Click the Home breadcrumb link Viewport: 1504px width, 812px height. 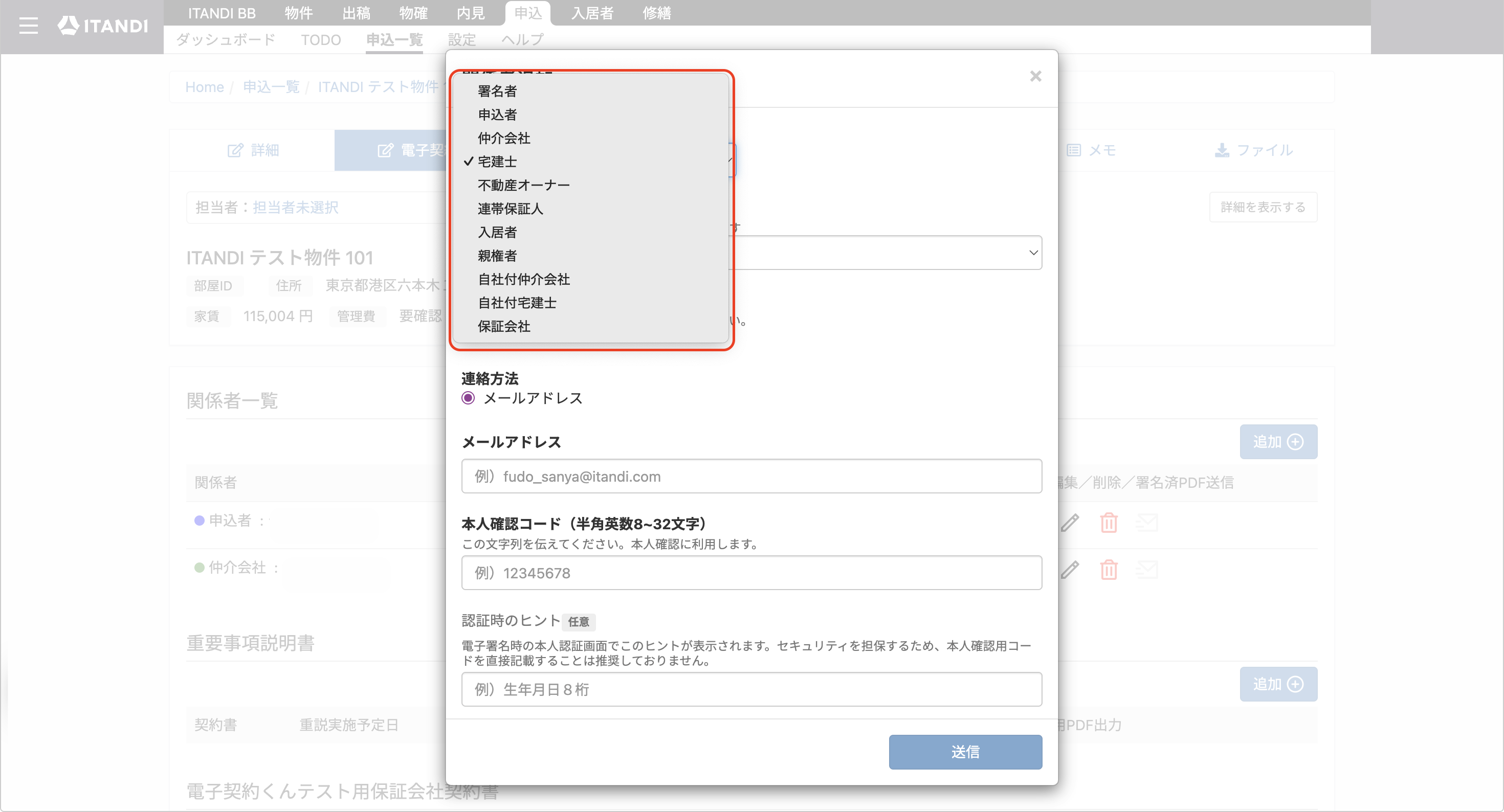[x=204, y=87]
